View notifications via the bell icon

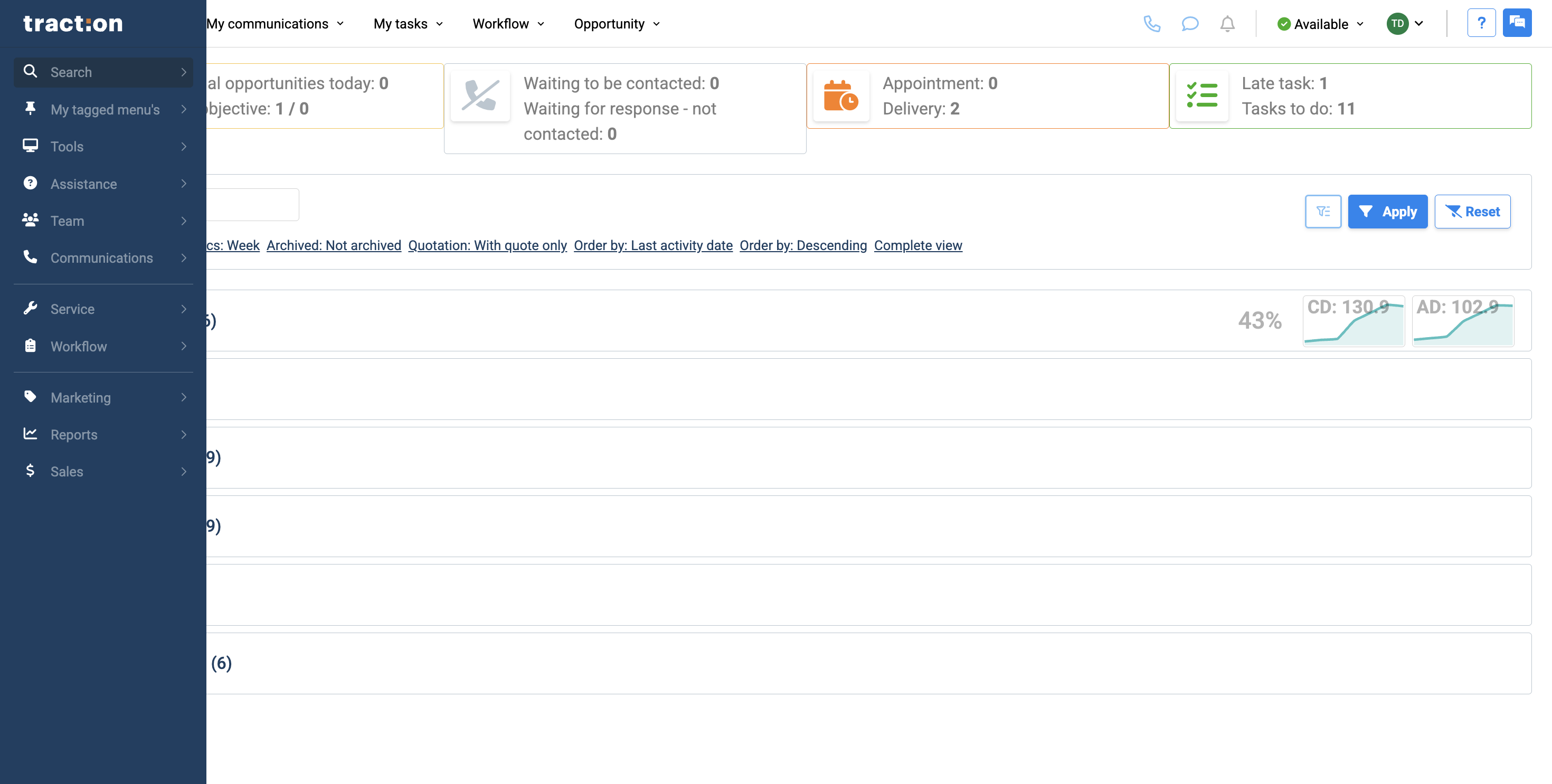point(1227,24)
